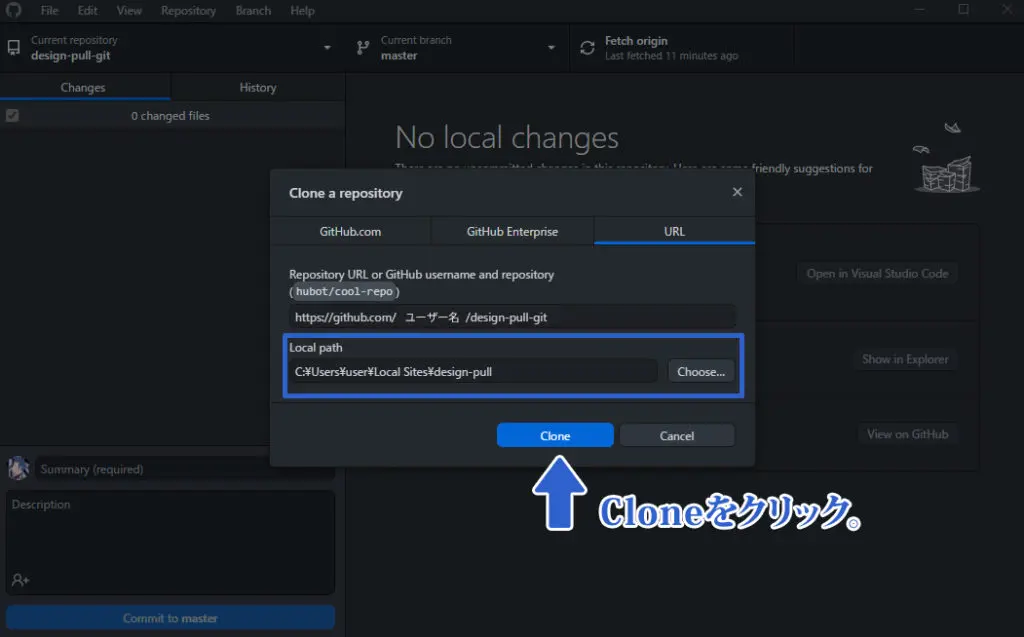
Task: Click the current repository computer icon
Action: 14,48
